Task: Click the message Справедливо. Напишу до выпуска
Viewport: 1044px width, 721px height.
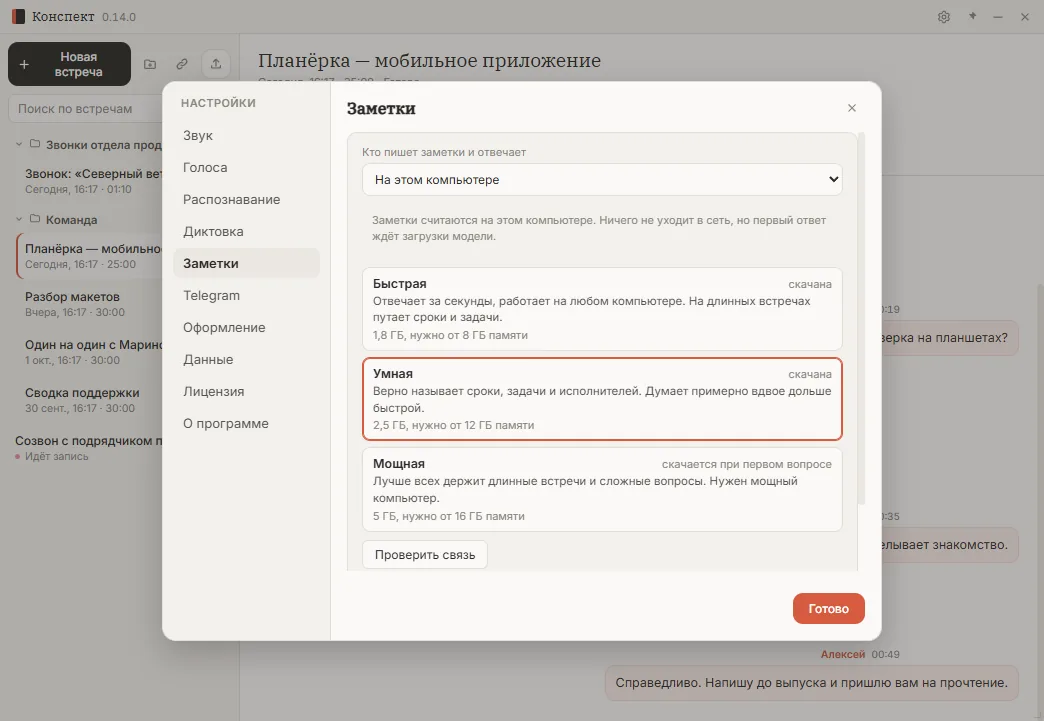Action: [x=812, y=682]
